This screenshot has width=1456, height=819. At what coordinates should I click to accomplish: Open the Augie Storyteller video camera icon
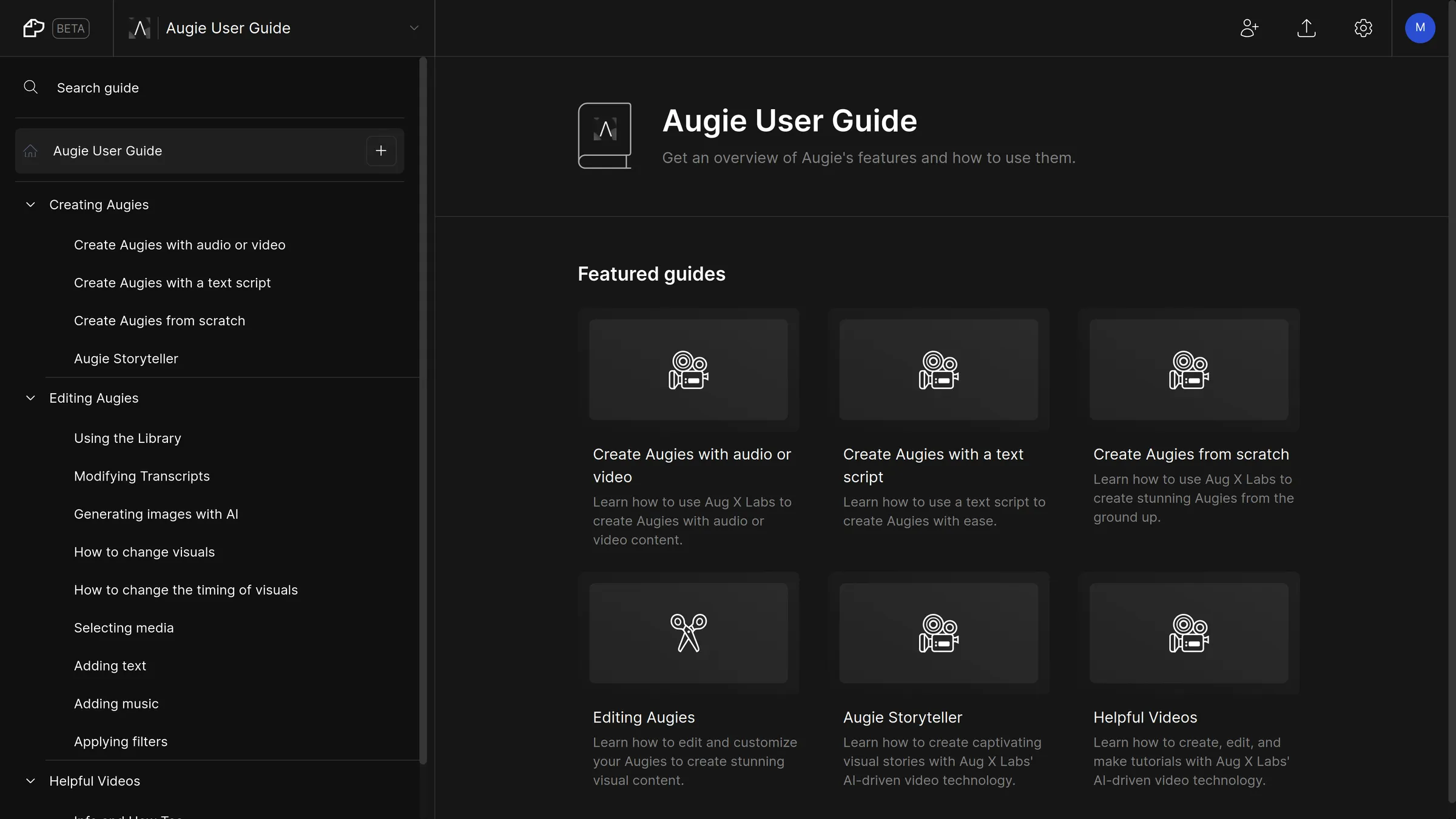[939, 633]
